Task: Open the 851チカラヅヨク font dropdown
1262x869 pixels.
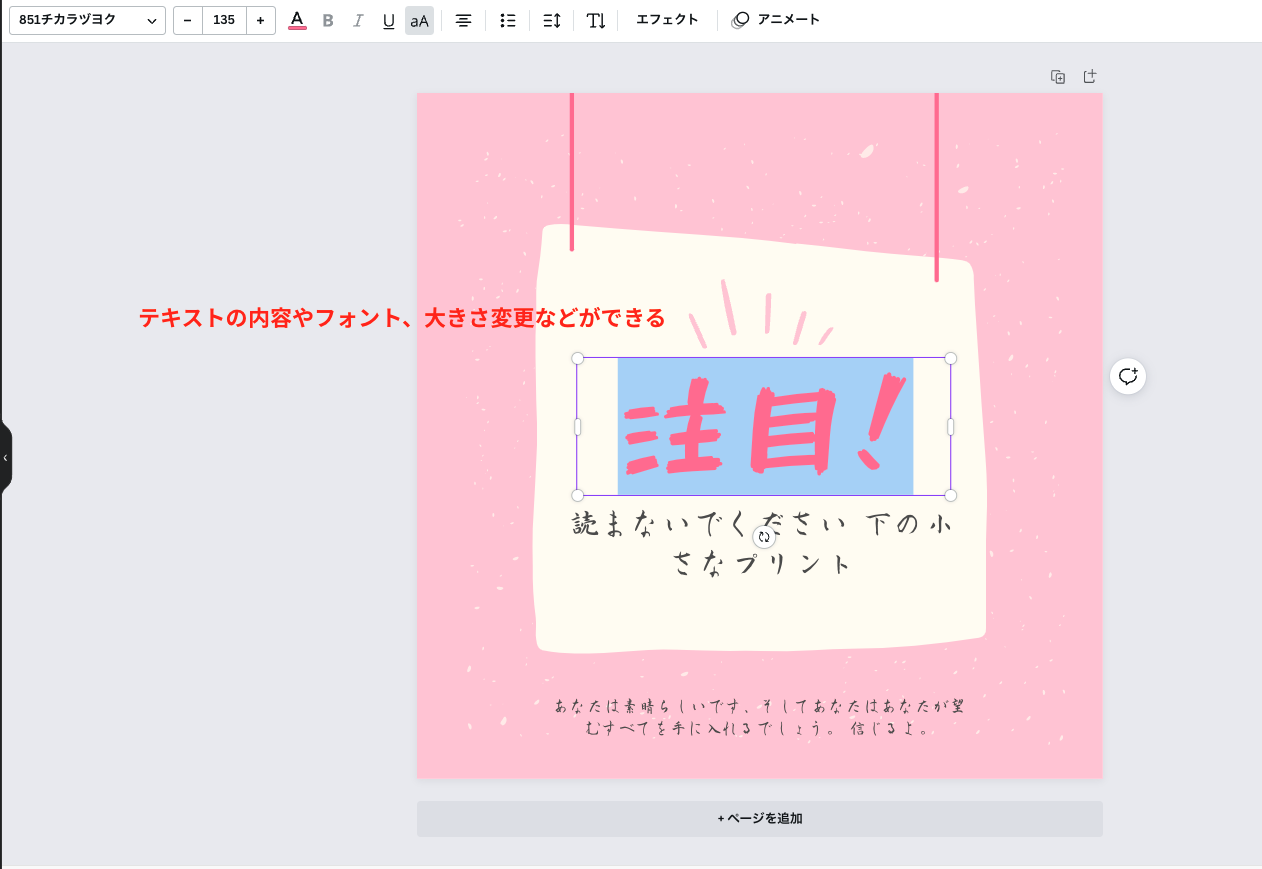Action: [87, 20]
